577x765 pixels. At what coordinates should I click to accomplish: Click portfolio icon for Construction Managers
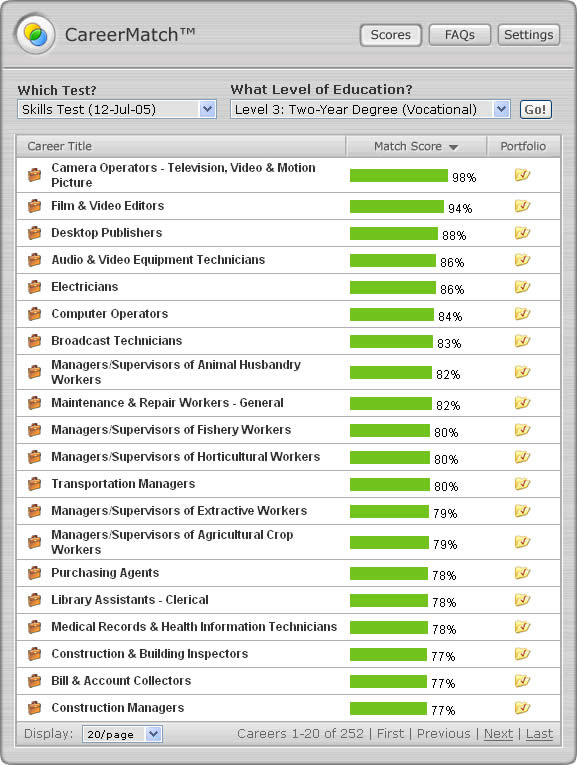(x=522, y=708)
